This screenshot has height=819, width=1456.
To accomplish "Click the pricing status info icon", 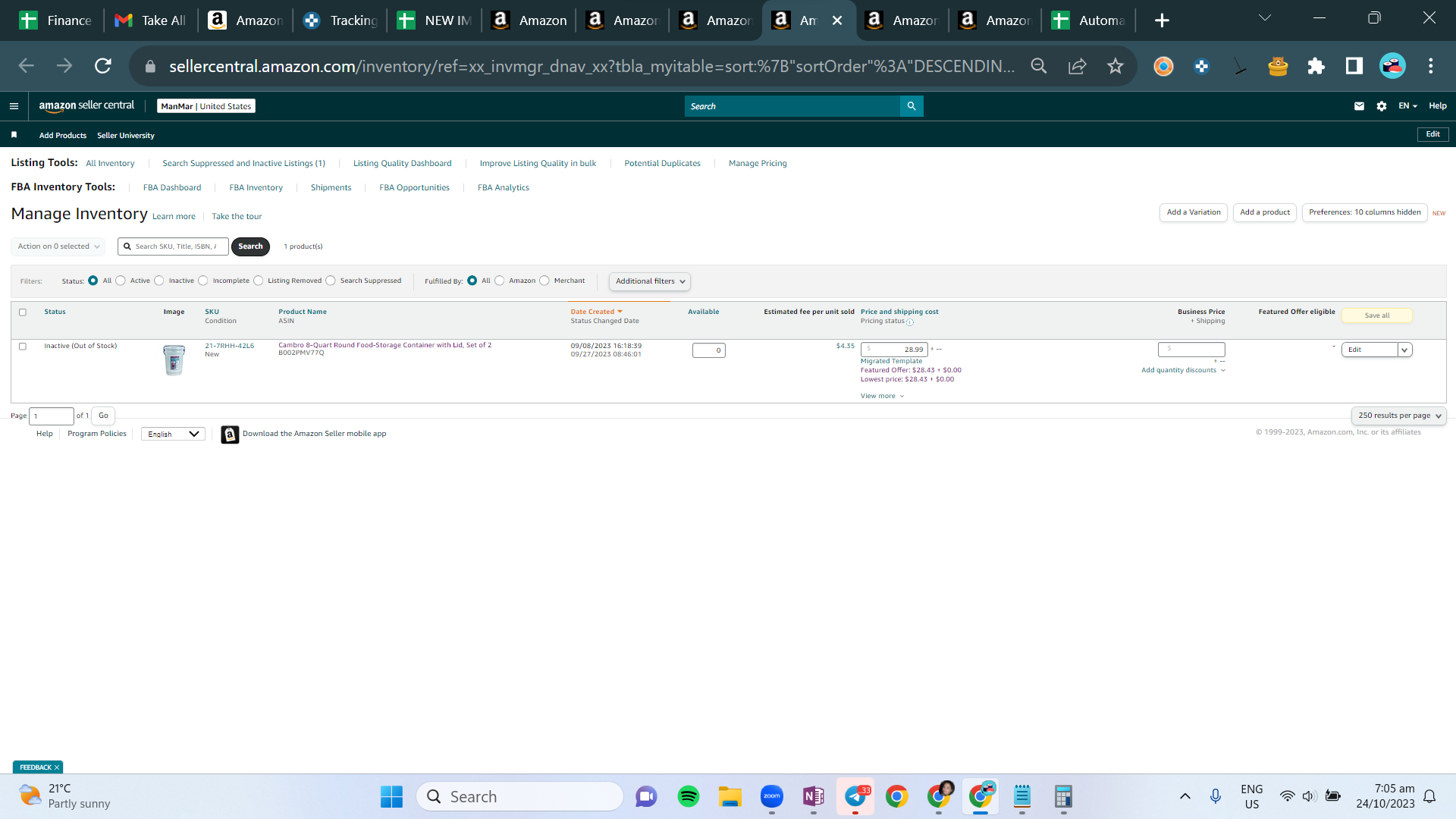I will [x=910, y=322].
